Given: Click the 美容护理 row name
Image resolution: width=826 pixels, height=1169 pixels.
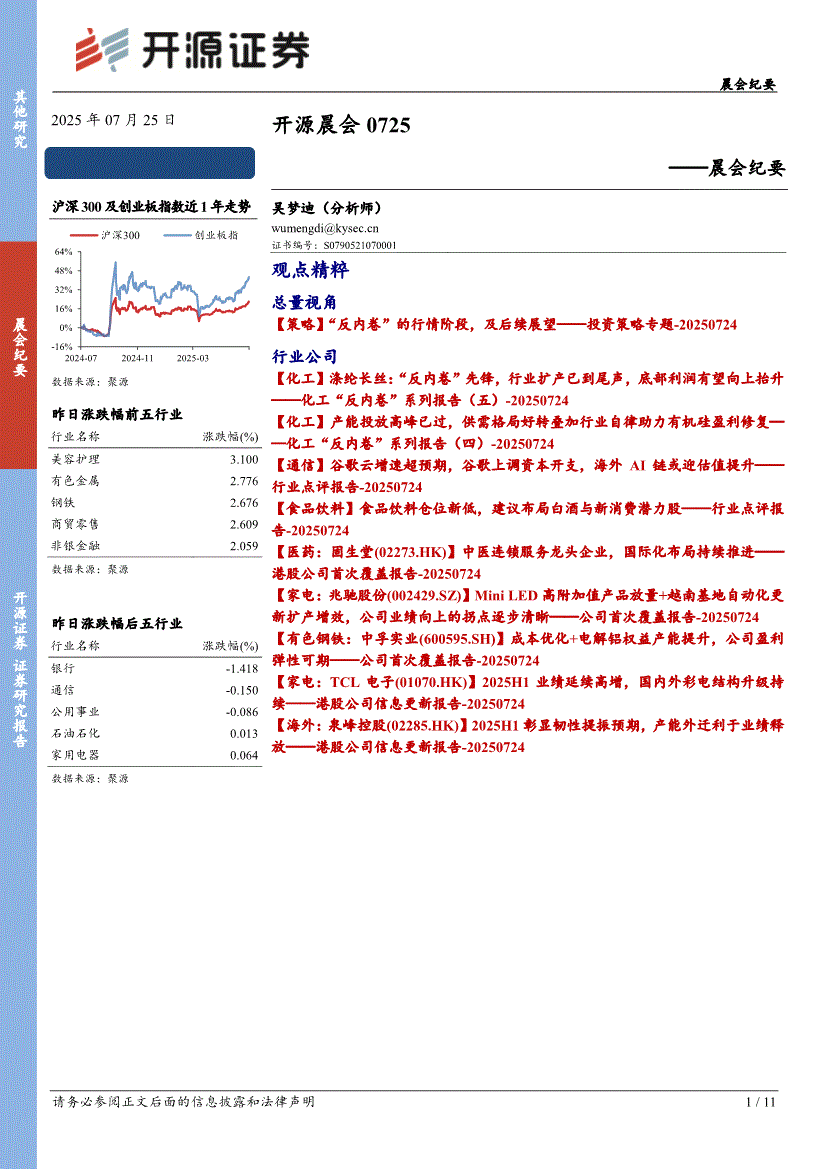Looking at the screenshot, I should pos(75,459).
